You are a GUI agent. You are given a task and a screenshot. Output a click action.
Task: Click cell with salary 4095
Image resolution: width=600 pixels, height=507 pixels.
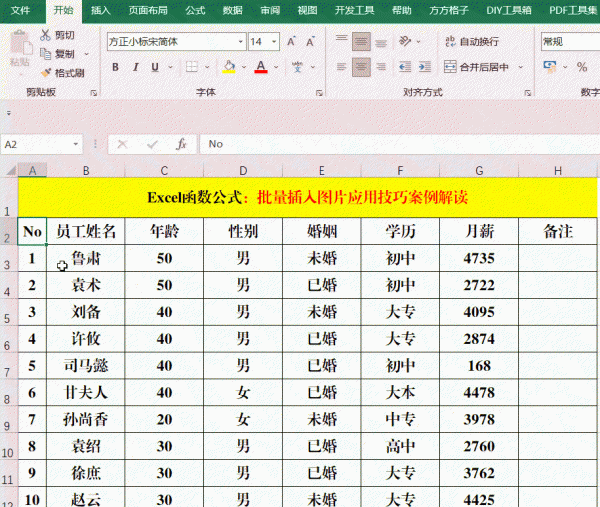[479, 312]
